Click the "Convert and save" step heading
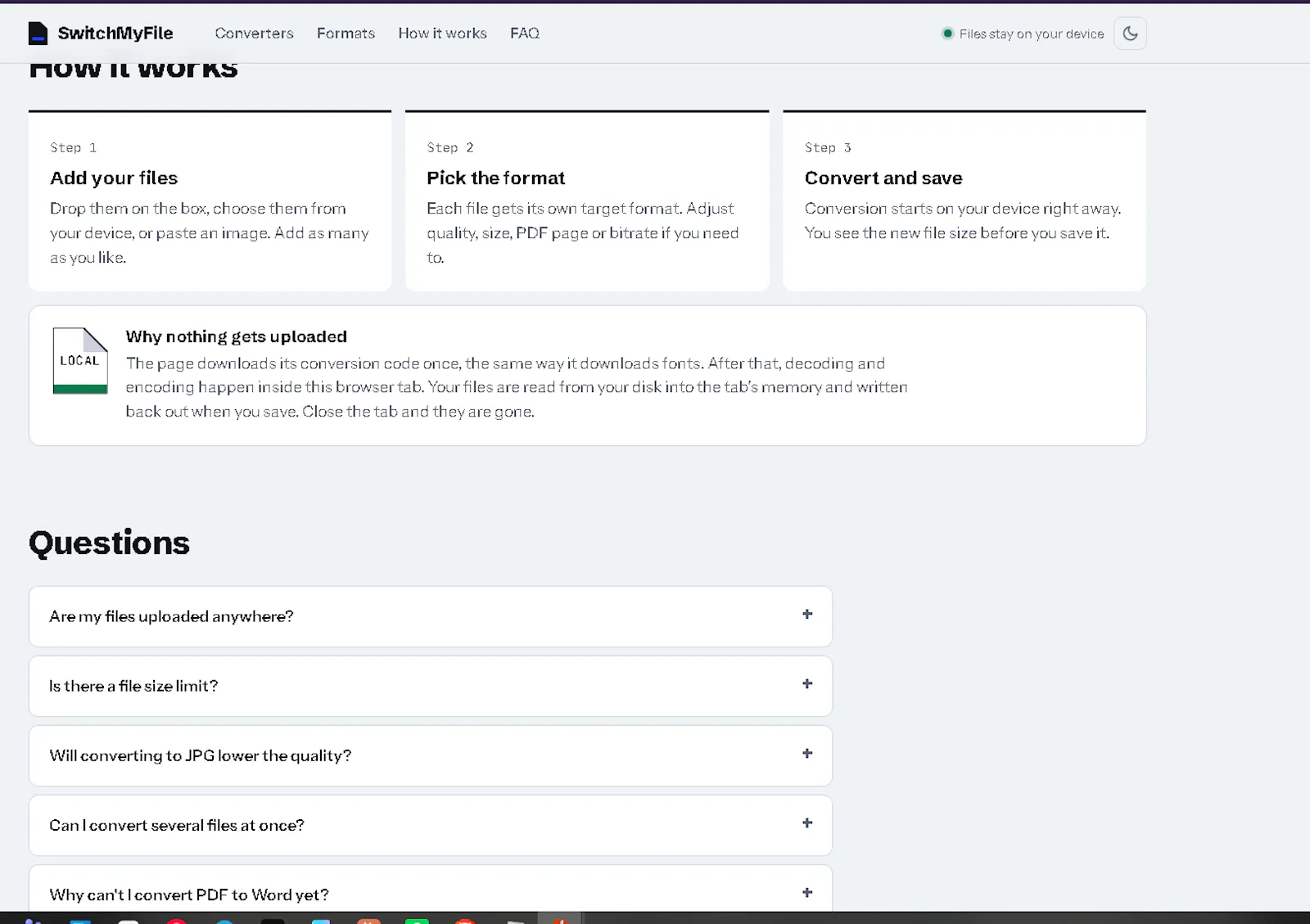Image resolution: width=1310 pixels, height=924 pixels. 883,178
